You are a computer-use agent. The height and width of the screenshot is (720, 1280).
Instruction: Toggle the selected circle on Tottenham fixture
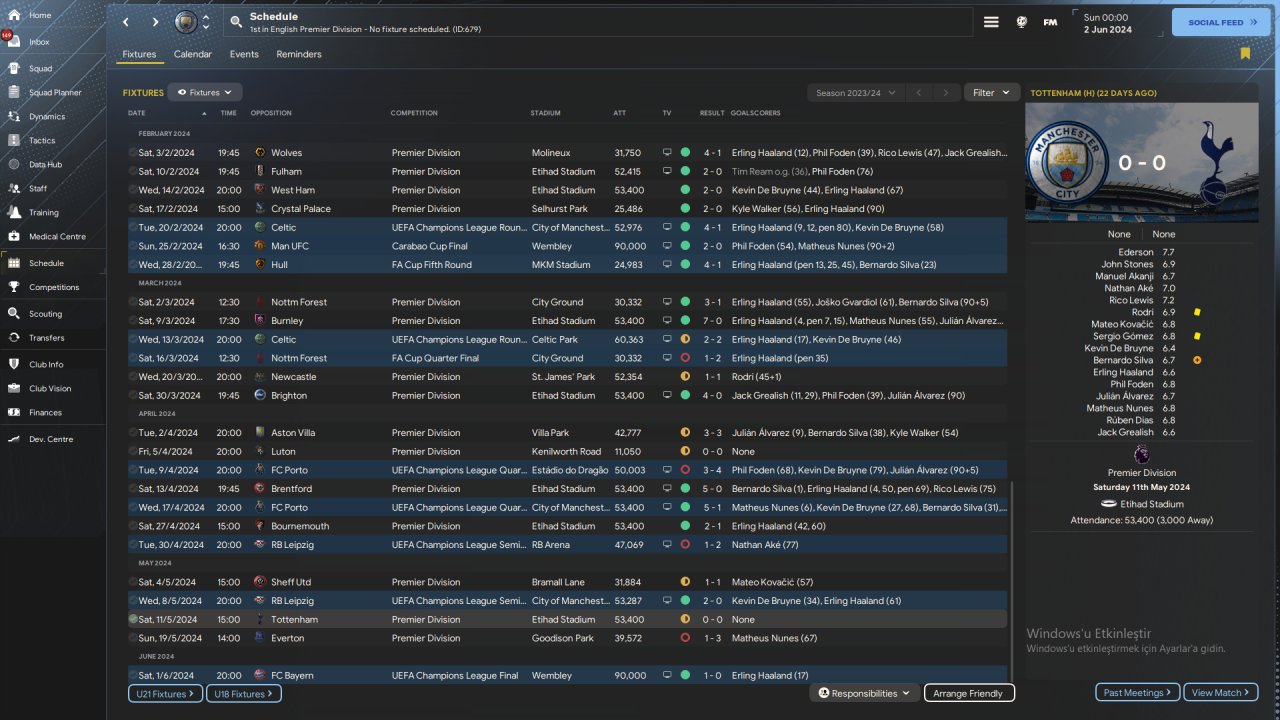tap(132, 619)
